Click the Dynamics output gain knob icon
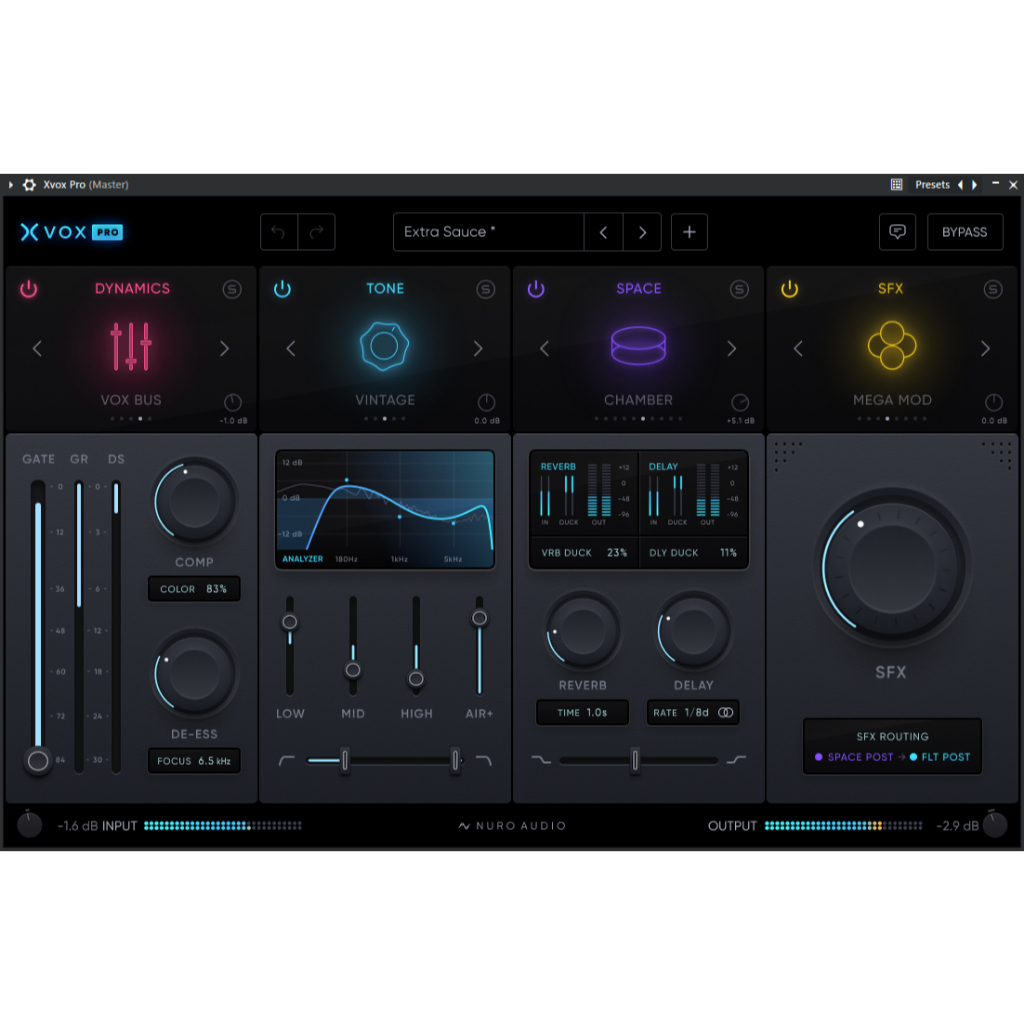The image size is (1024, 1024). (x=232, y=402)
